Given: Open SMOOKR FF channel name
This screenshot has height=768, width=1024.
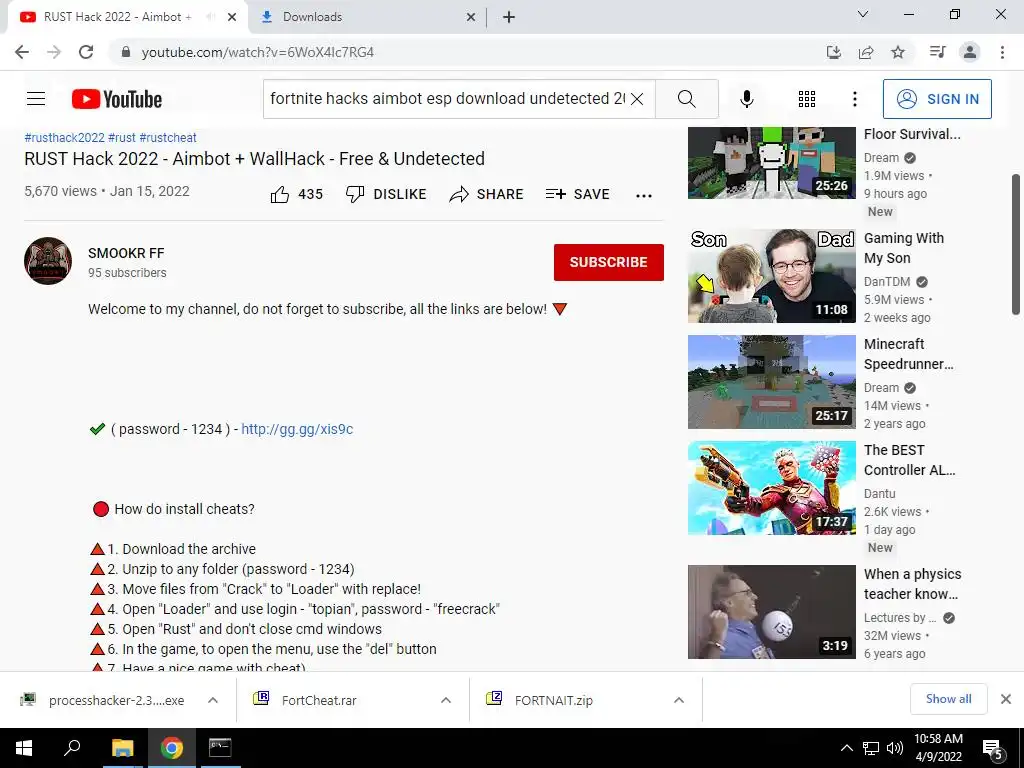Looking at the screenshot, I should 126,253.
